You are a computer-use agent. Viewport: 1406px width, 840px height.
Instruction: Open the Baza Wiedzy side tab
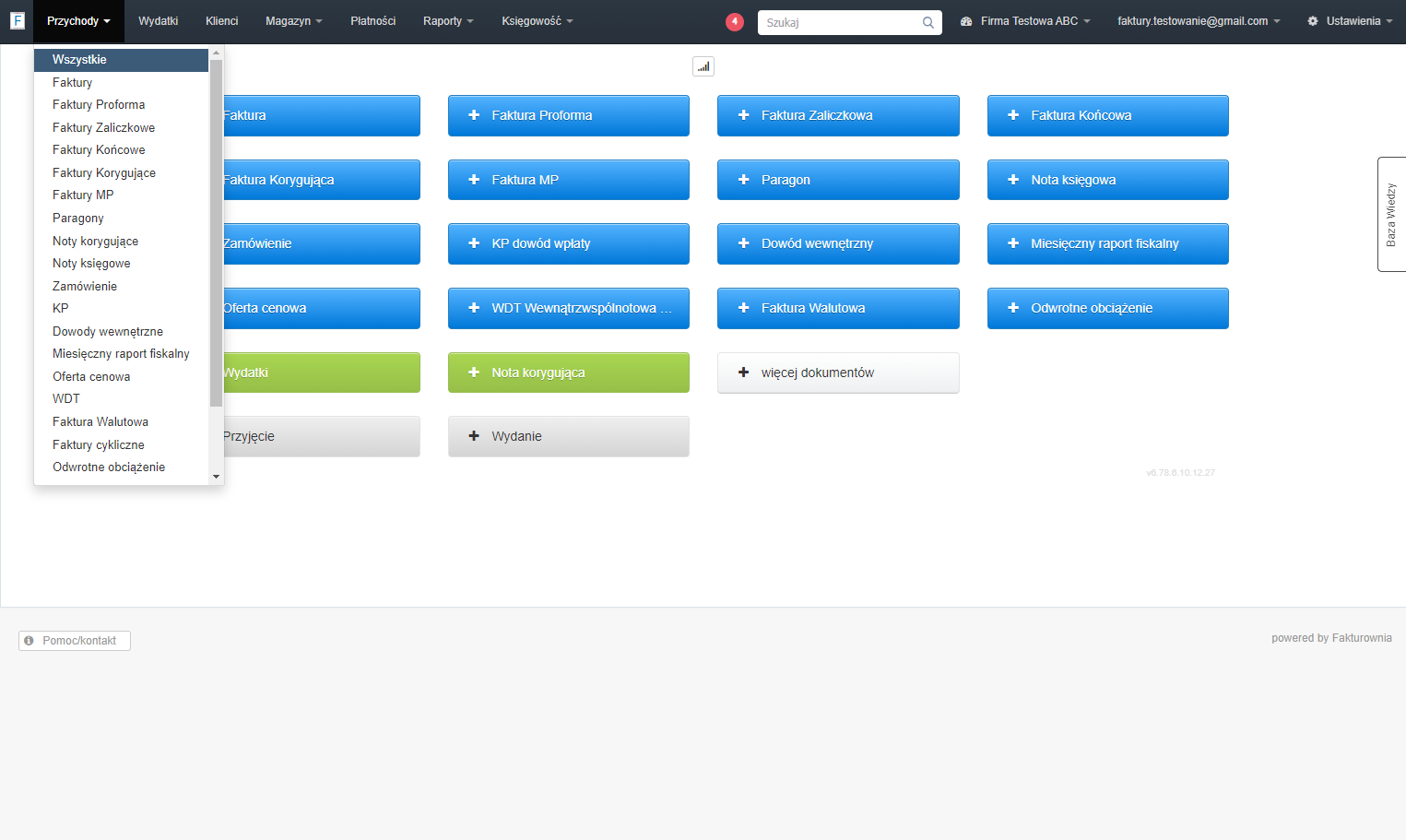point(1391,214)
